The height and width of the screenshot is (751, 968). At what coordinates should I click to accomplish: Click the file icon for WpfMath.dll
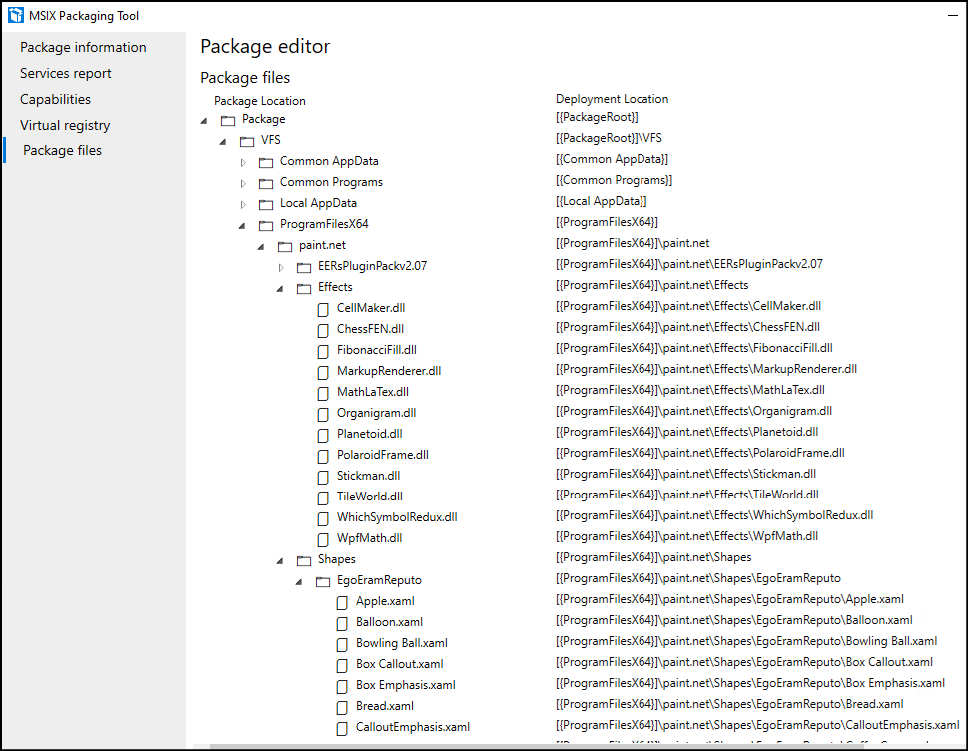tap(323, 539)
